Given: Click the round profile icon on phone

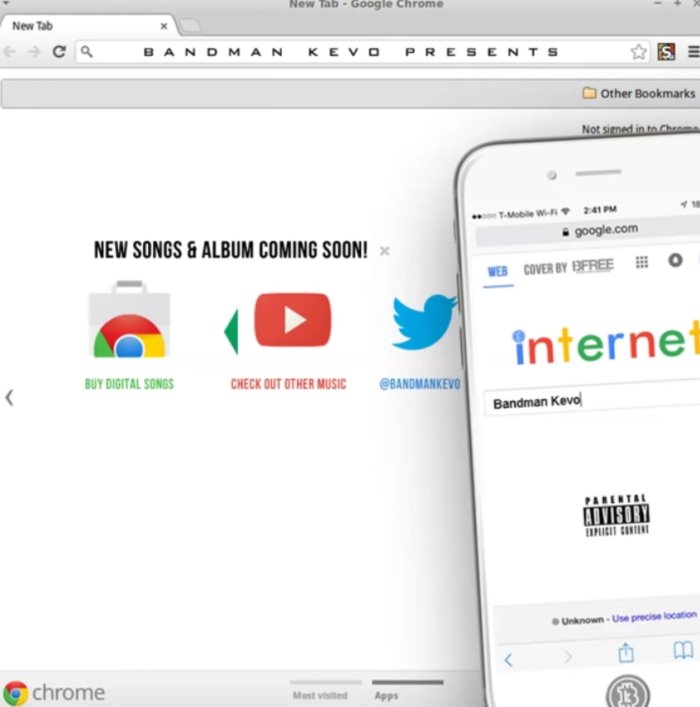Looking at the screenshot, I should pyautogui.click(x=675, y=260).
